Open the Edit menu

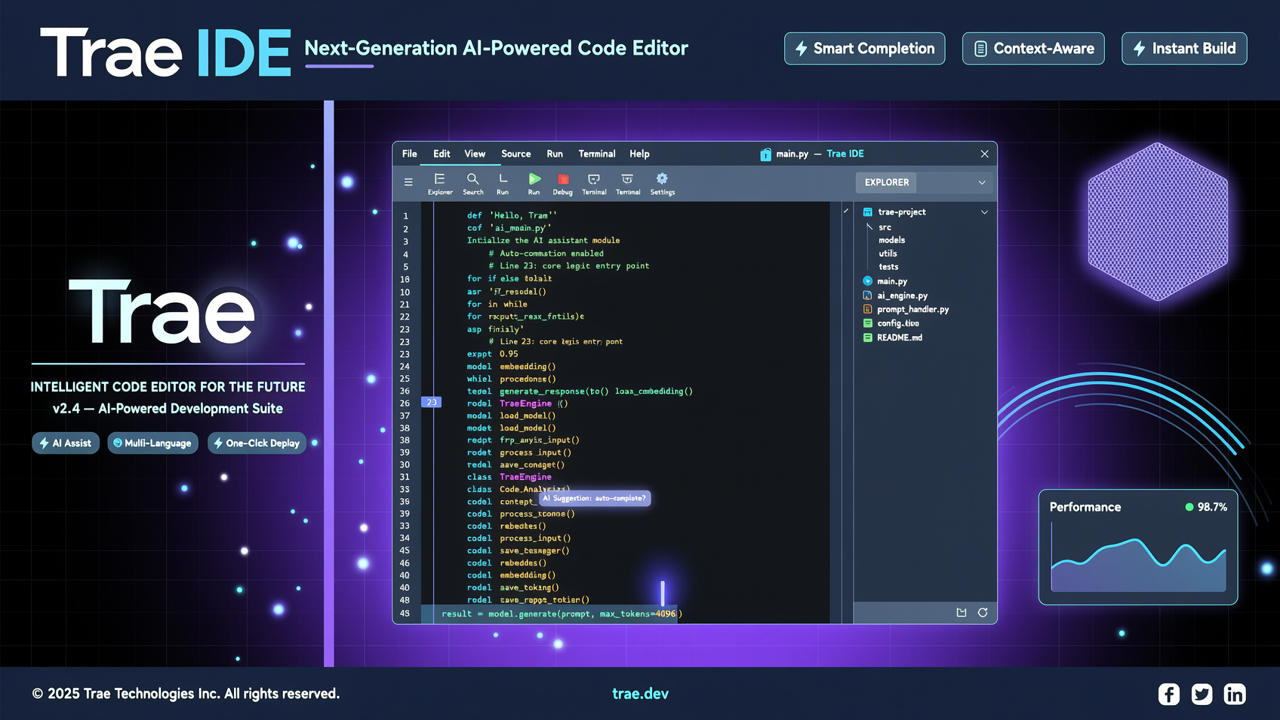442,154
